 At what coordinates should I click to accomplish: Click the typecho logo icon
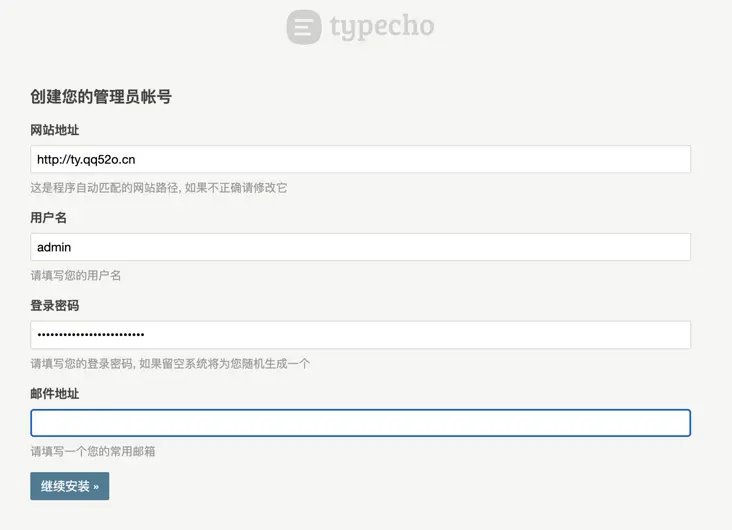point(304,27)
